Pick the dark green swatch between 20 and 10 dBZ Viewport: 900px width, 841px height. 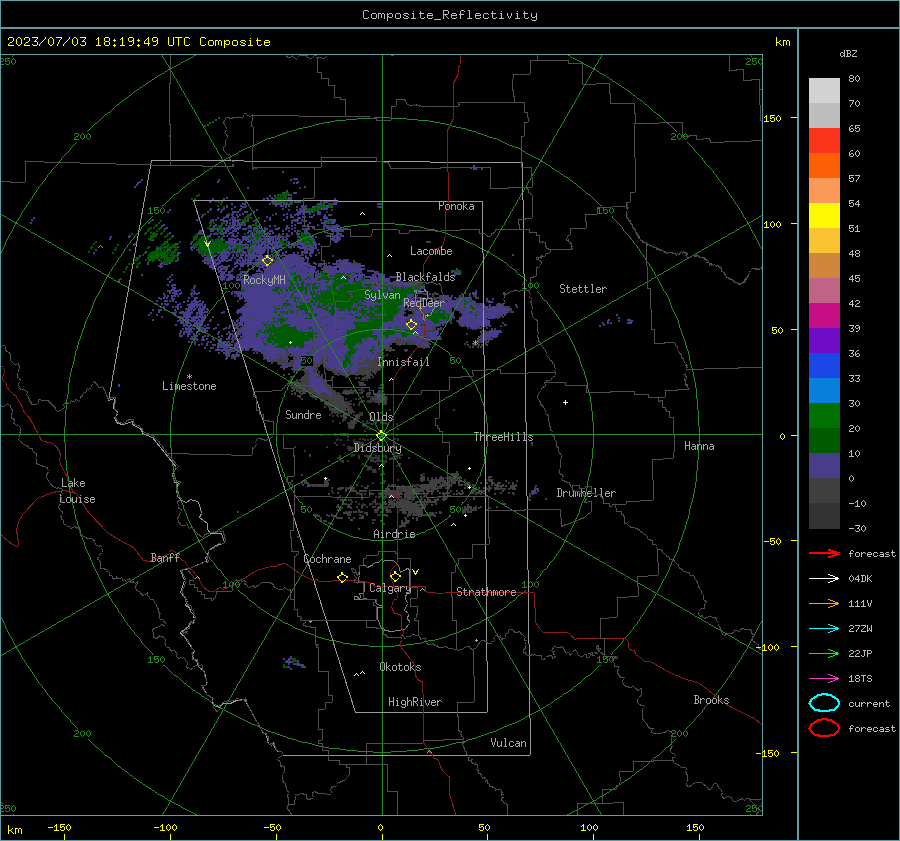[x=824, y=441]
